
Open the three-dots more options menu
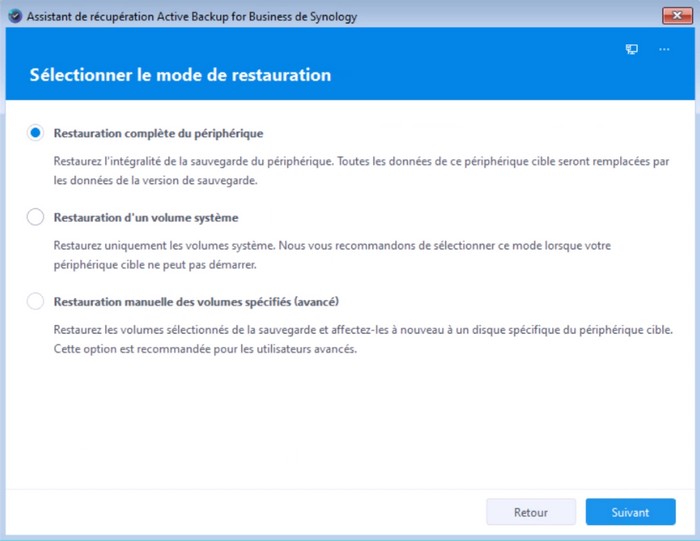[664, 49]
